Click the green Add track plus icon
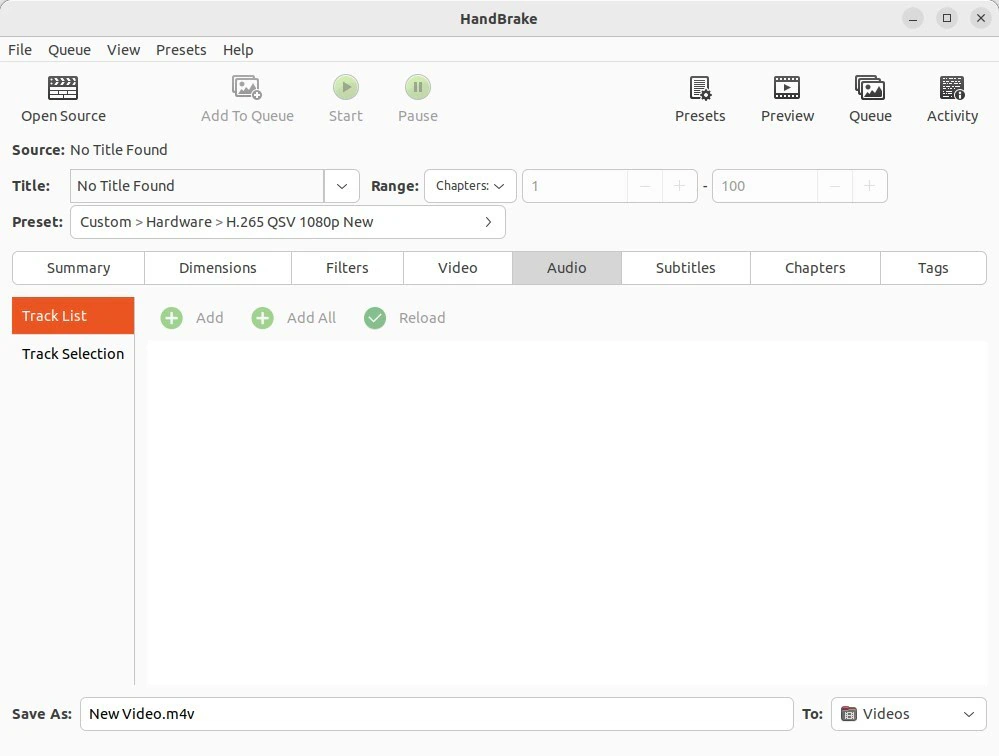This screenshot has height=756, width=999. coord(171,318)
